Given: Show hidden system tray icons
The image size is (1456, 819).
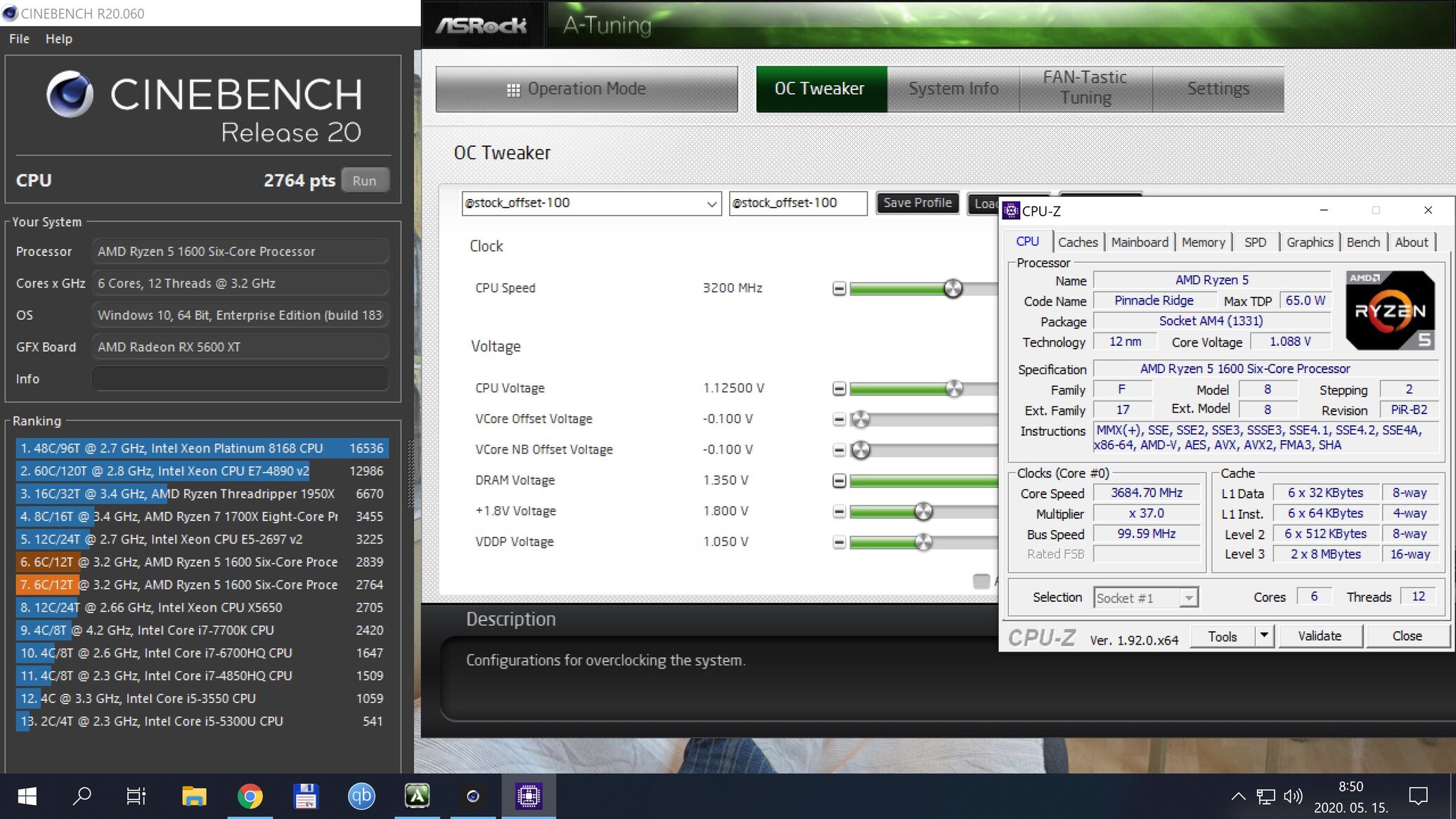Looking at the screenshot, I should pos(1239,797).
